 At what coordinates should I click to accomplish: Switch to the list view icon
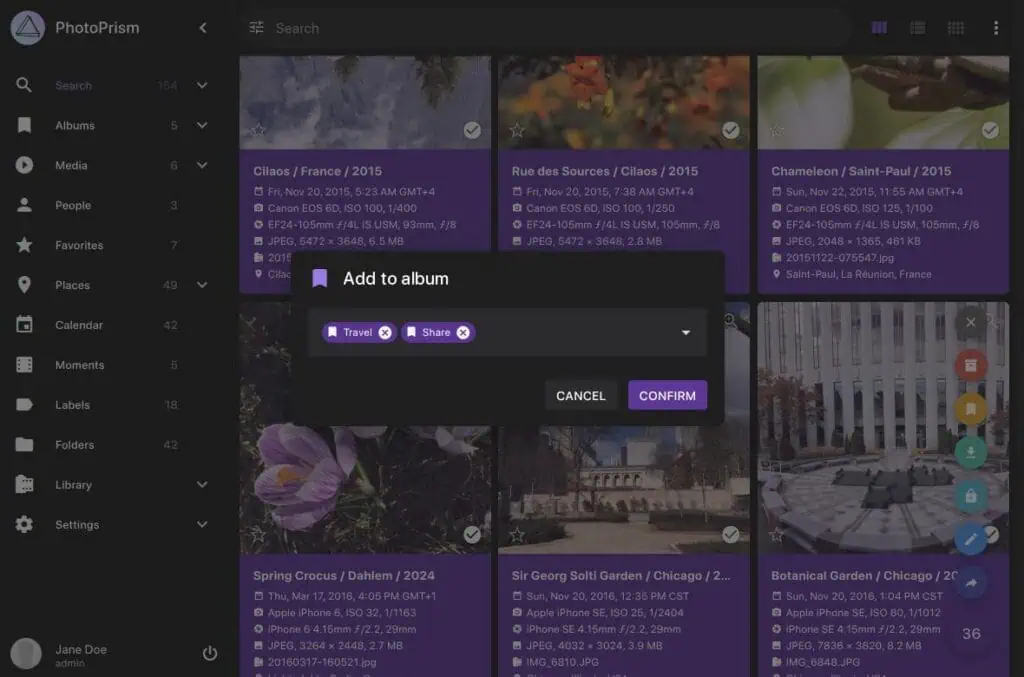click(x=917, y=28)
